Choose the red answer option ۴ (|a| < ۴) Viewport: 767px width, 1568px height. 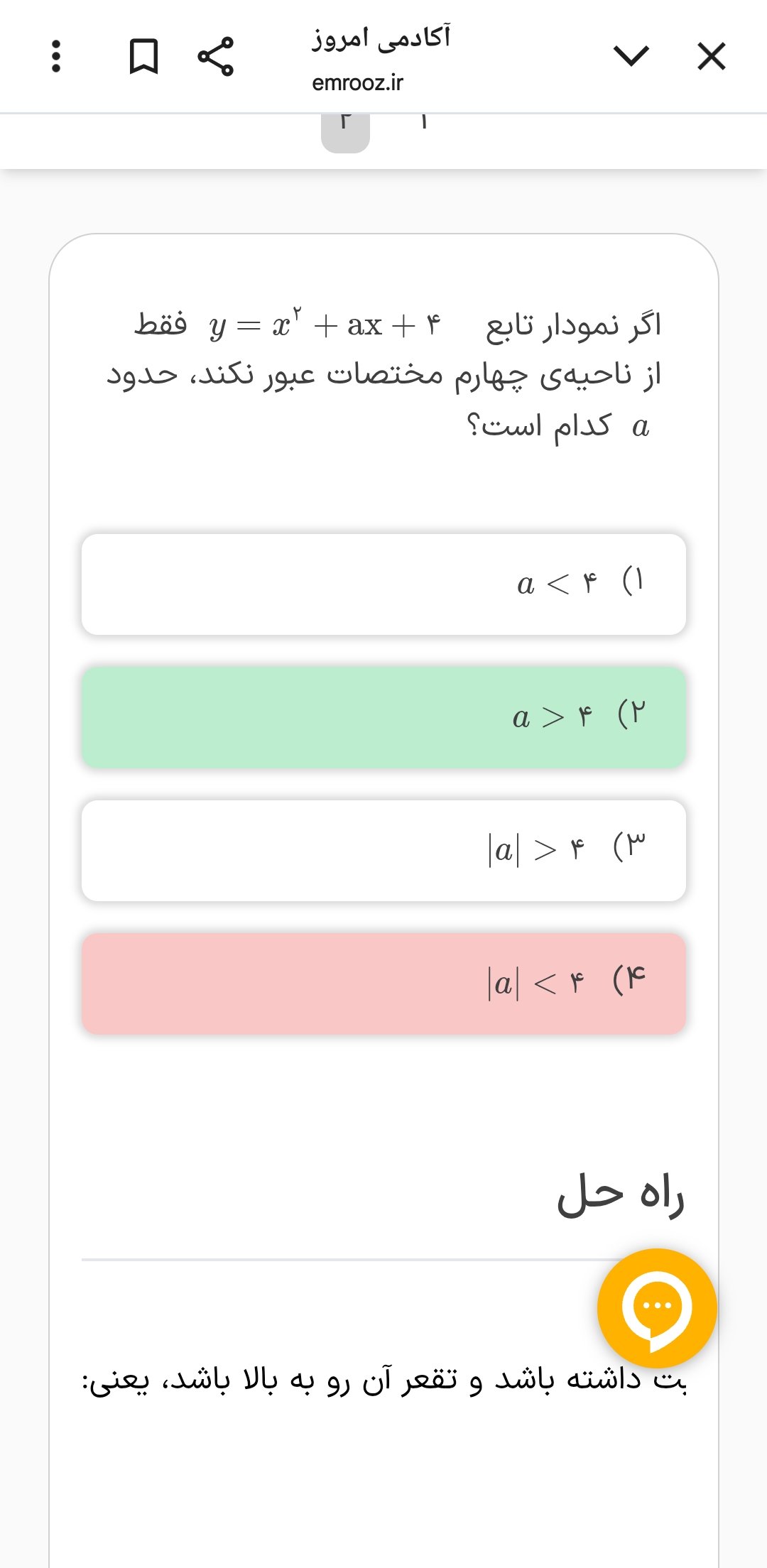tap(383, 984)
